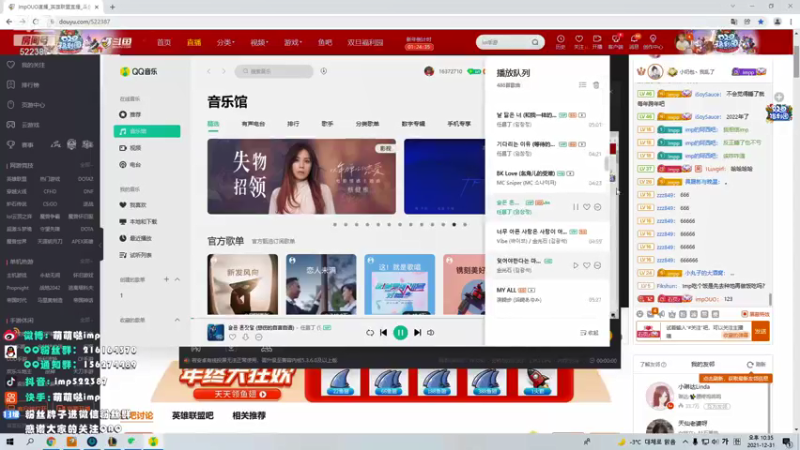Switch to the 排行 tab
The width and height of the screenshot is (800, 450).
293,124
